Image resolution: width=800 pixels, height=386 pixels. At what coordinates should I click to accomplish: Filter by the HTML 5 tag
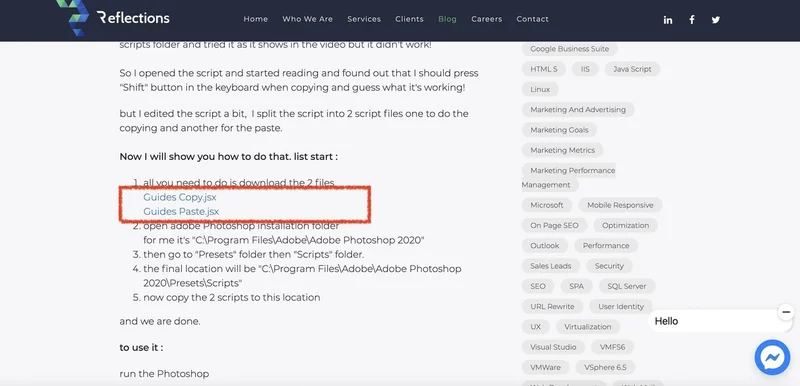coord(544,69)
